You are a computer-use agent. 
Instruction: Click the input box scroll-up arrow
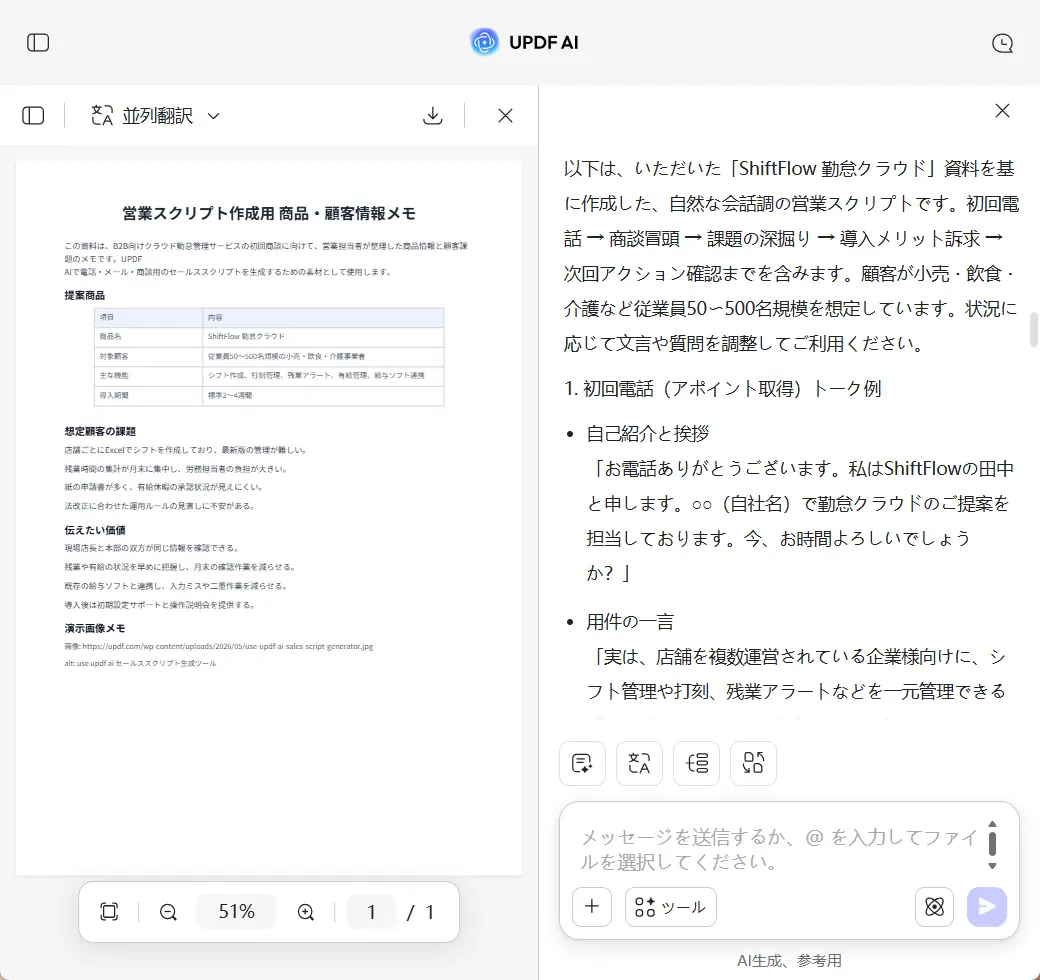(992, 824)
